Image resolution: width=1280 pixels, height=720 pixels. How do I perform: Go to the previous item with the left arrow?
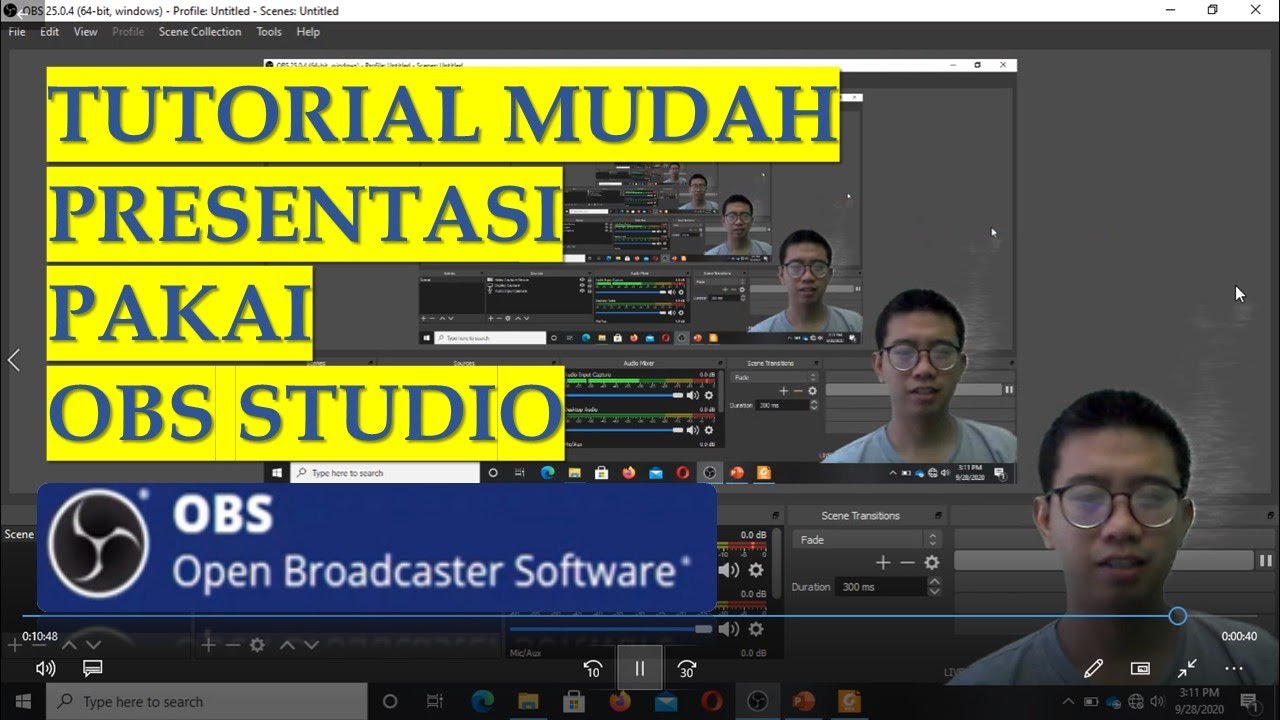point(13,360)
